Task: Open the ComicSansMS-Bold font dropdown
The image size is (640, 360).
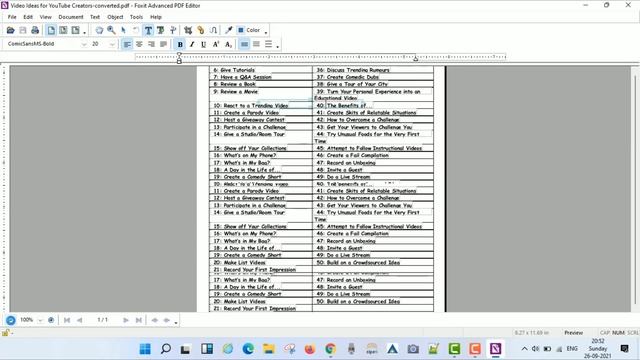Action: [x=84, y=44]
